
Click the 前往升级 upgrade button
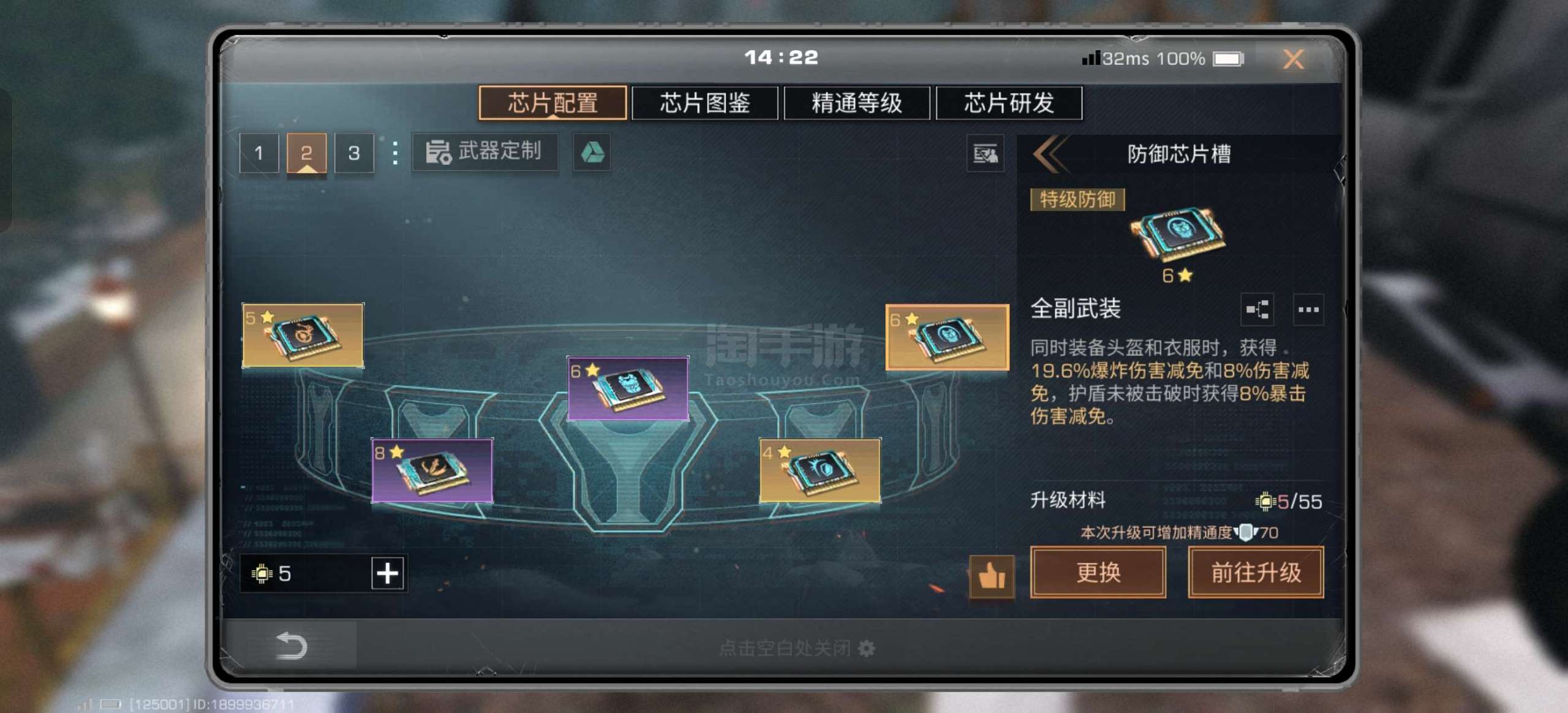coord(1256,572)
